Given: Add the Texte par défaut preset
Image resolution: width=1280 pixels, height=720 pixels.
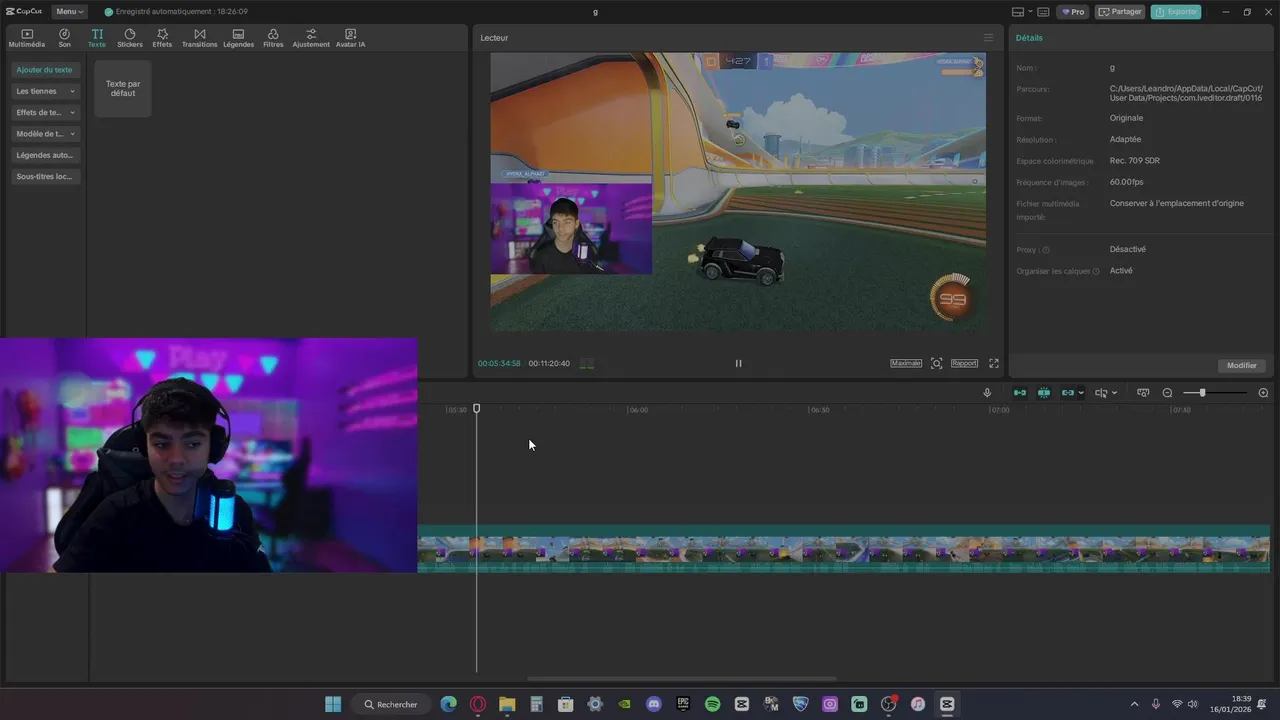Looking at the screenshot, I should (x=123, y=88).
